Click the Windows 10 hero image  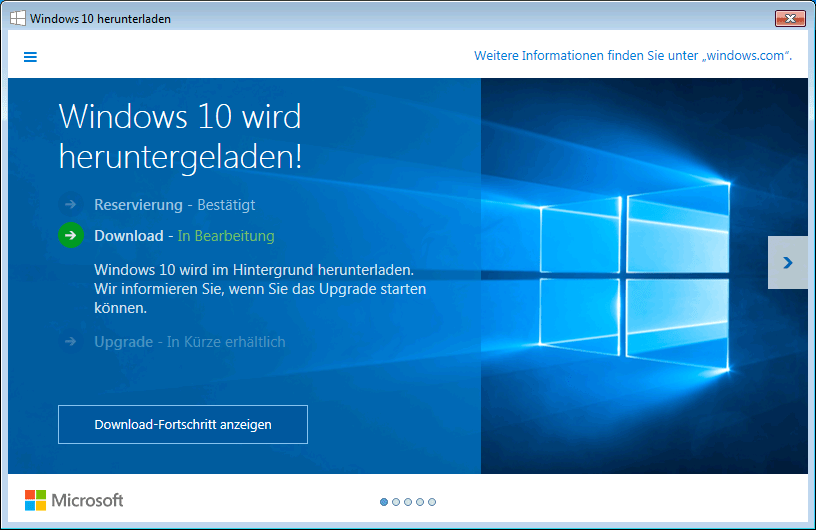[x=644, y=276]
